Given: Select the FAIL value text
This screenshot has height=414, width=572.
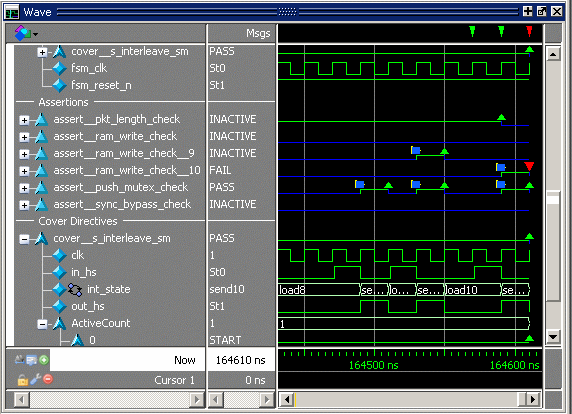Looking at the screenshot, I should [x=220, y=170].
